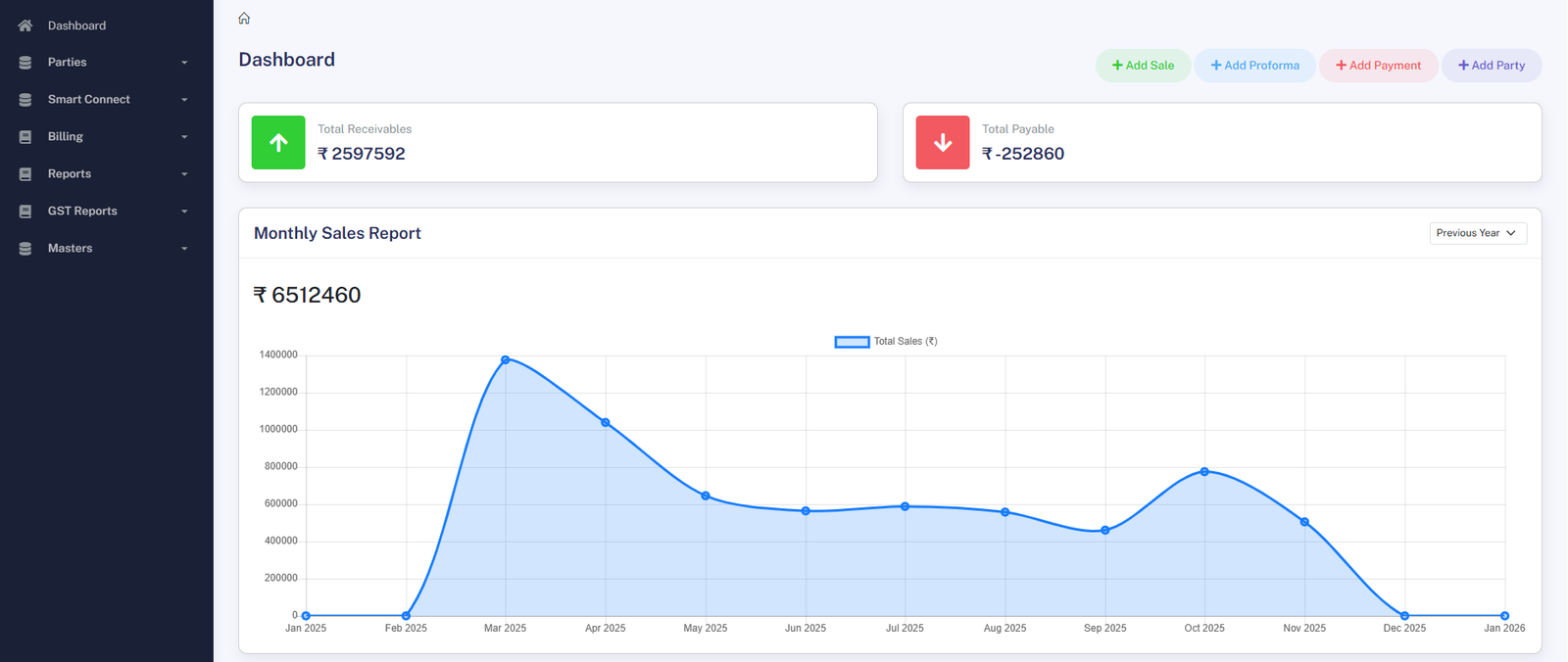The width and height of the screenshot is (1568, 662).
Task: Click the Nov 2025 chart data point
Action: tap(1304, 522)
